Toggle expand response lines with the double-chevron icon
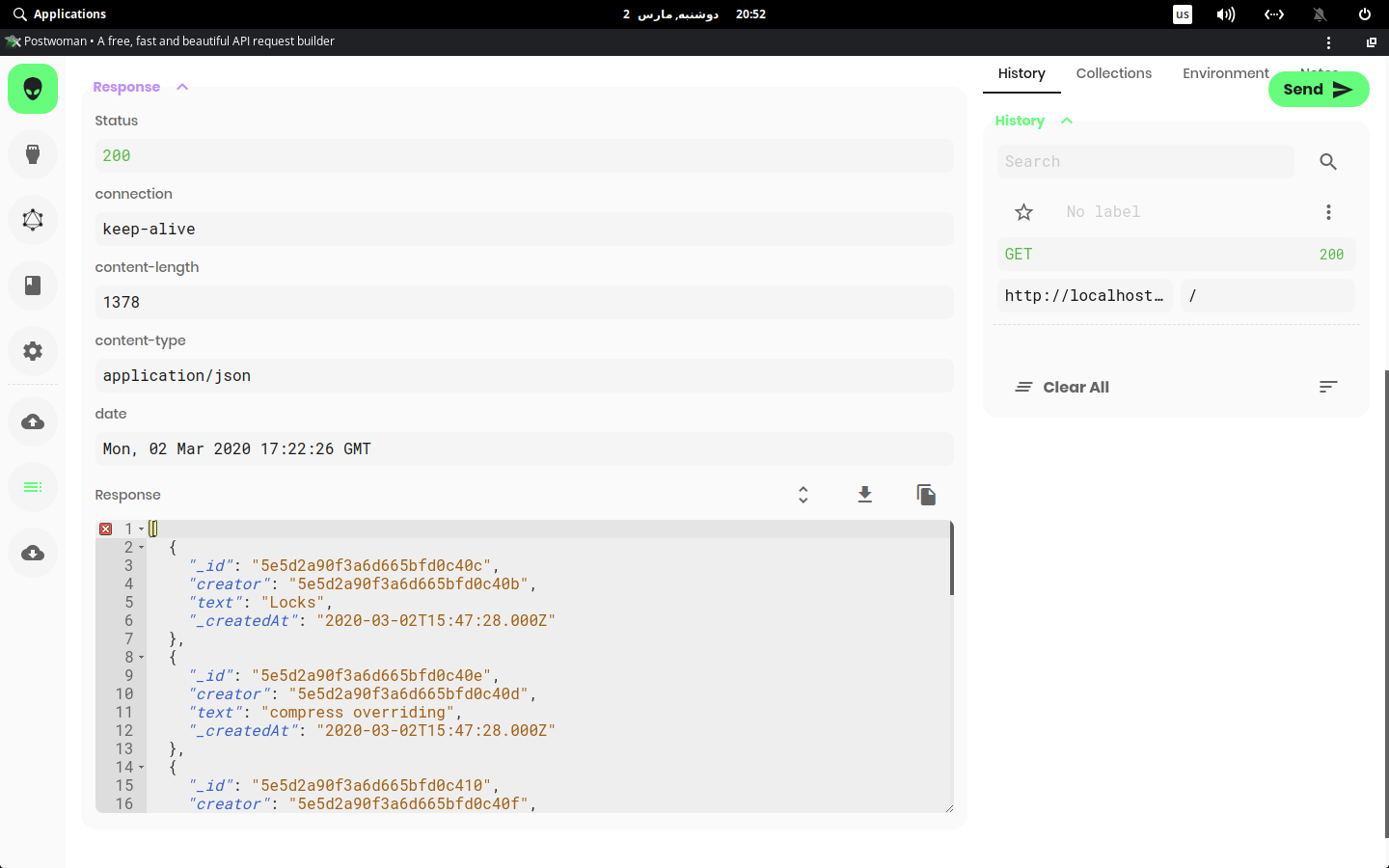 point(803,494)
